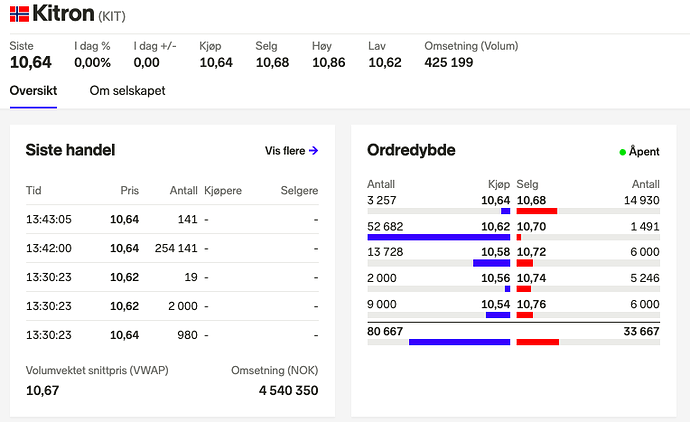The width and height of the screenshot is (690, 422).
Task: Click the blue depth bar for 10,62
Action: [439, 237]
